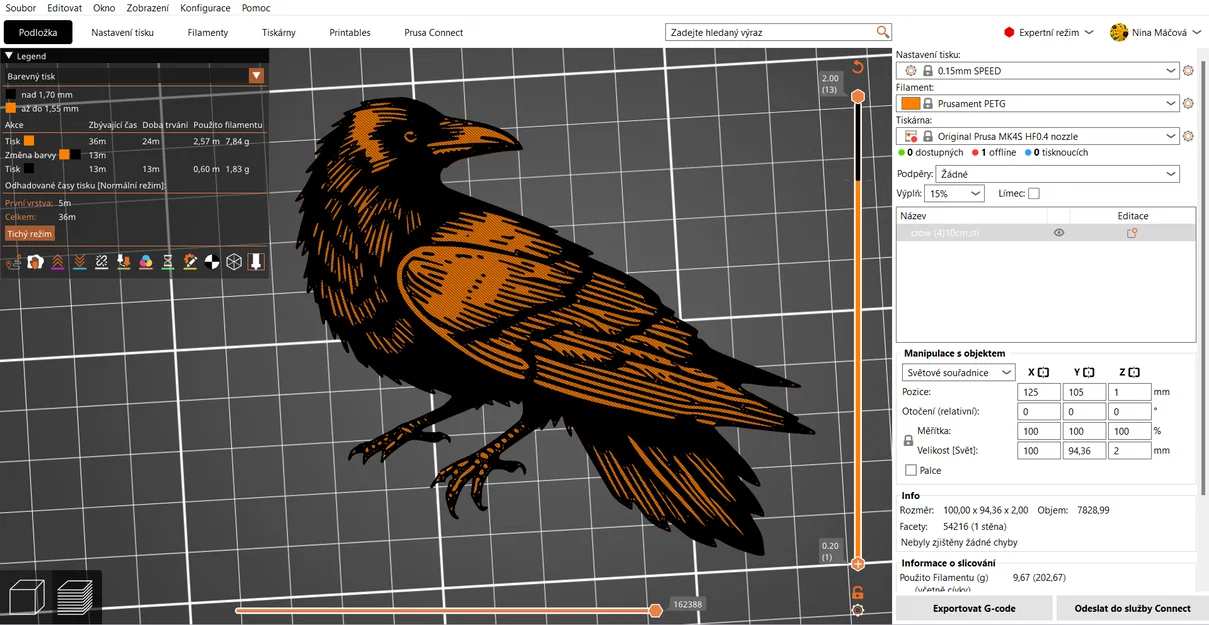Open the Pomoc menu
The height and width of the screenshot is (625, 1209).
tap(256, 8)
